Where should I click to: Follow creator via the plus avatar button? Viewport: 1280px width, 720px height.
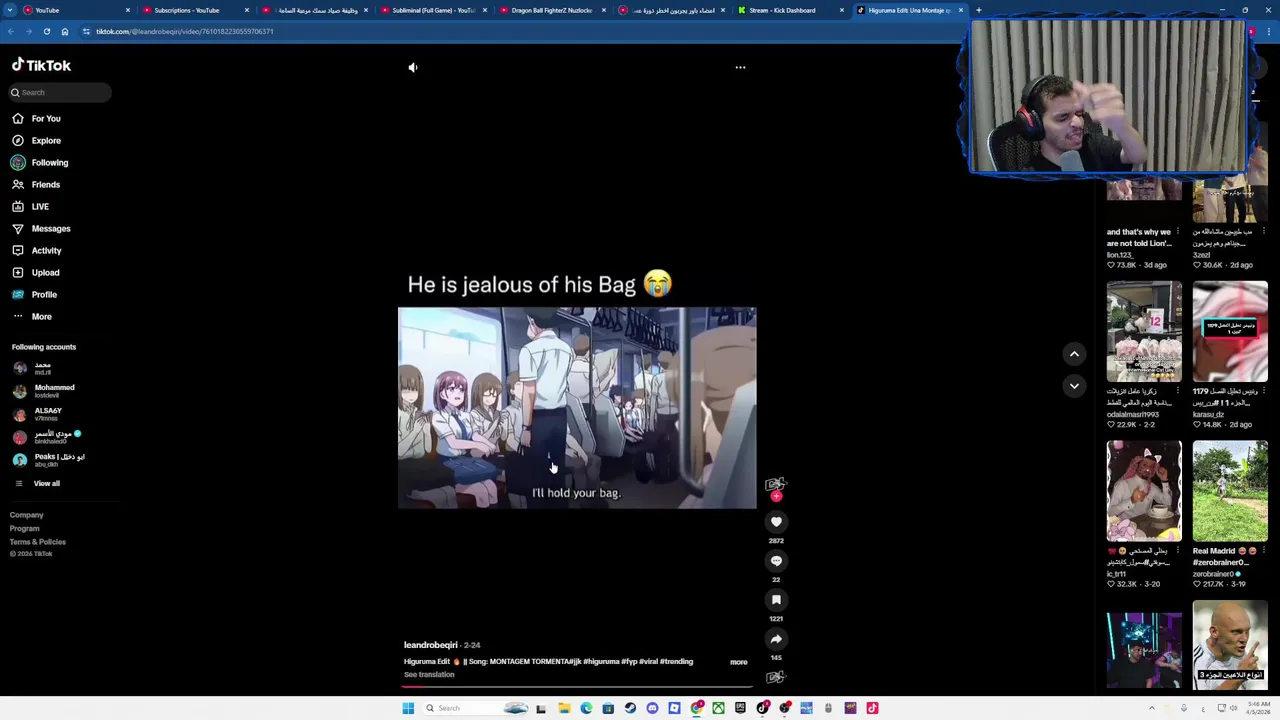point(776,495)
